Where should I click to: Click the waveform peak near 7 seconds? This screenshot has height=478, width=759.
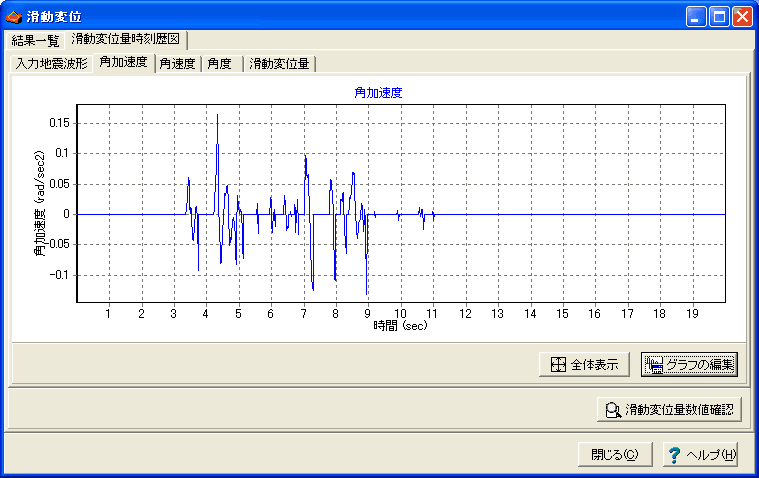pos(305,156)
